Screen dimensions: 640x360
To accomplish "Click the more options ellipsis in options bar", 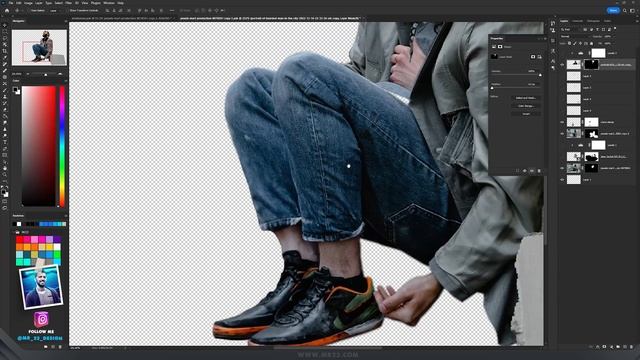I will pos(171,11).
